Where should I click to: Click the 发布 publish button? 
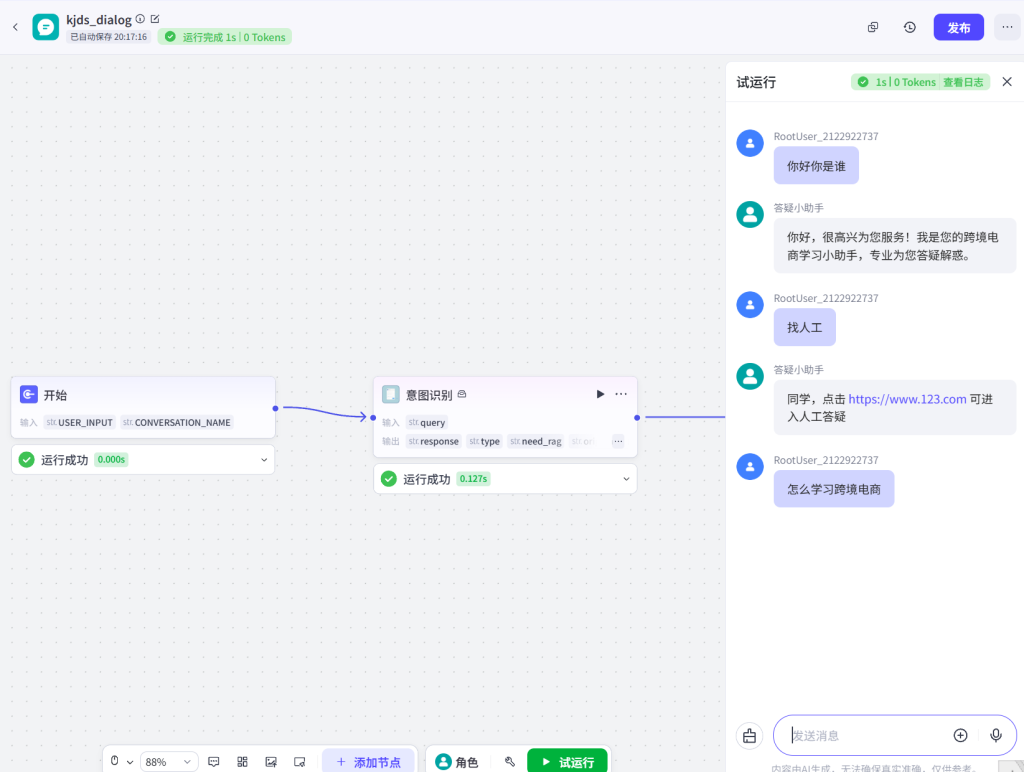click(958, 27)
